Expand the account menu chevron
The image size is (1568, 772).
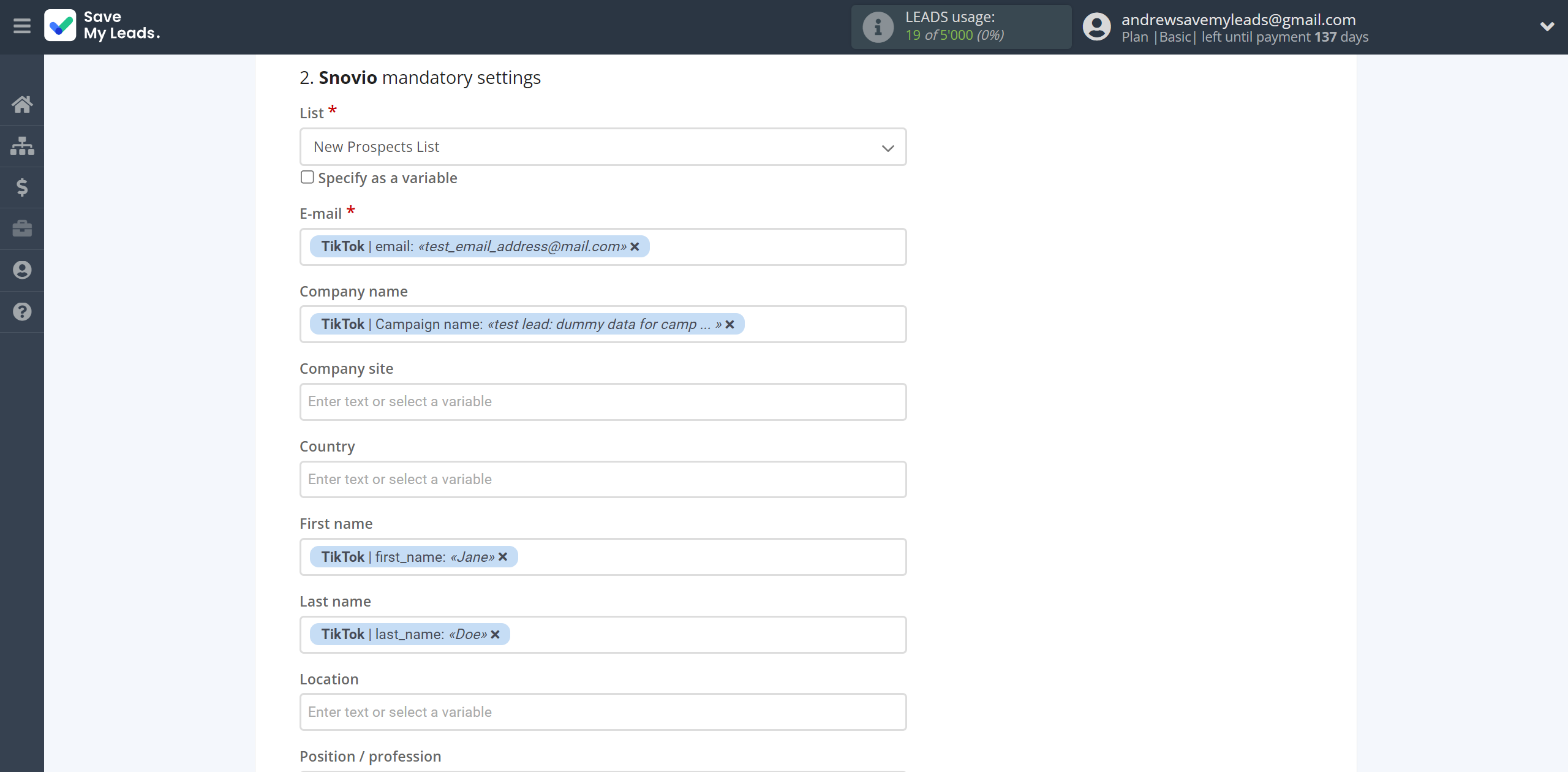1547,26
